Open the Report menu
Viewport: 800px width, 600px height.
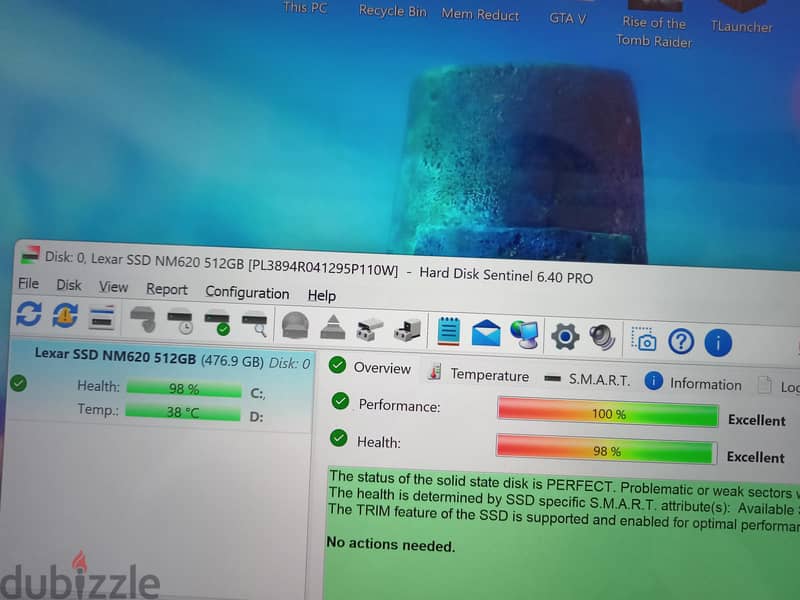(167, 289)
